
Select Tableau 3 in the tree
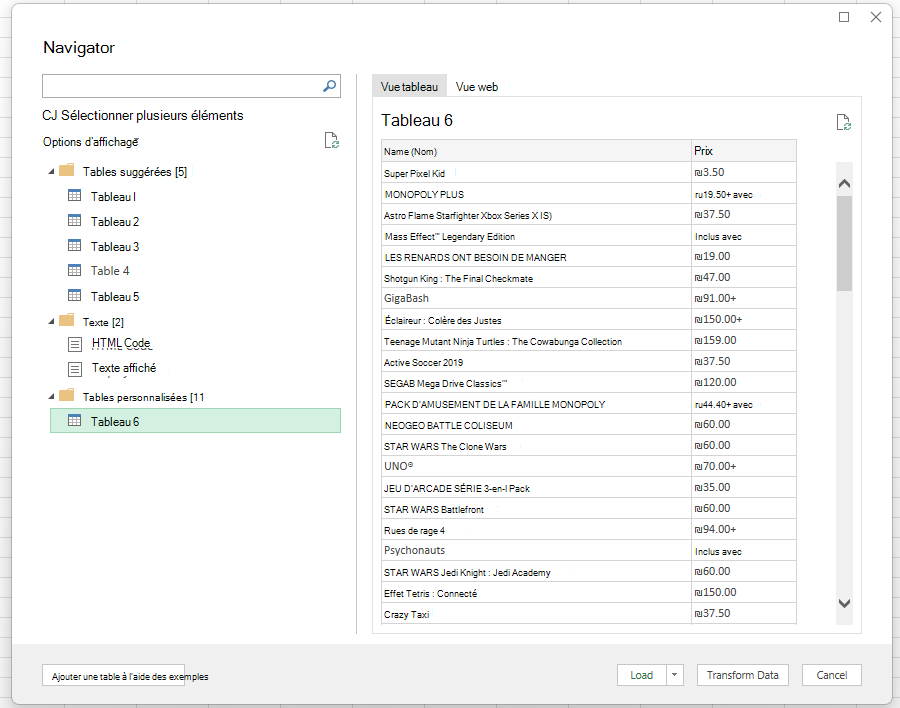pyautogui.click(x=115, y=247)
